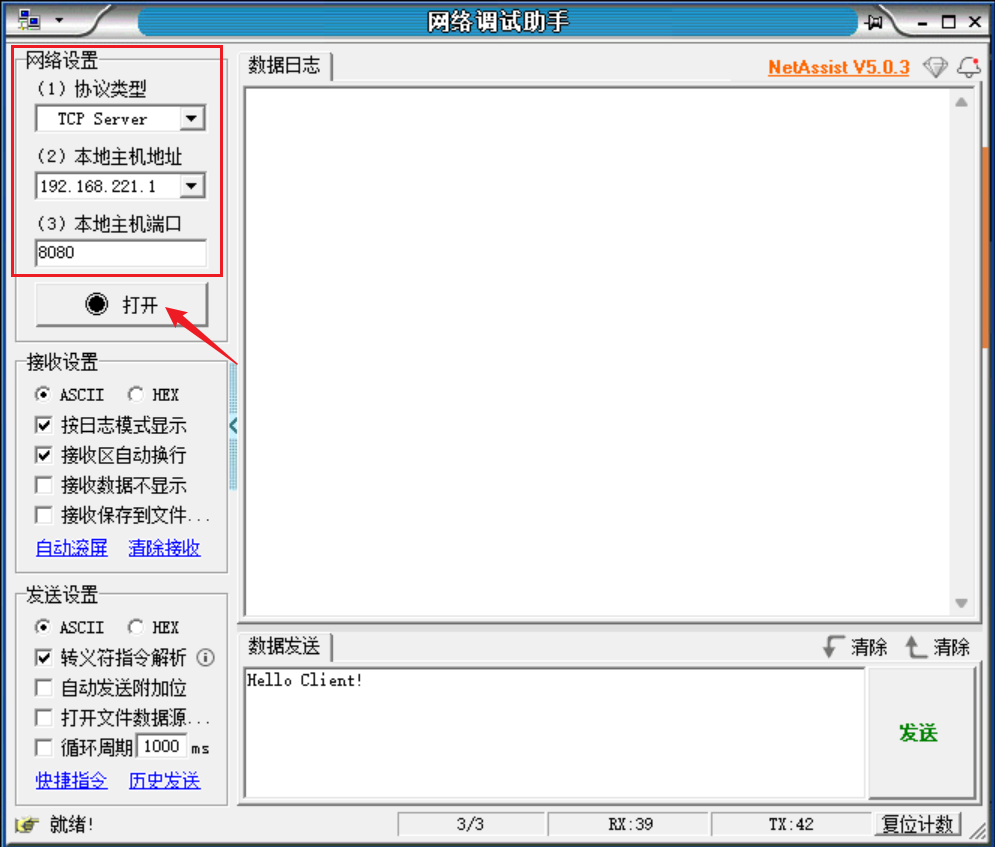
Task: Click the up-arrow 清除 clear icon
Action: coord(937,647)
